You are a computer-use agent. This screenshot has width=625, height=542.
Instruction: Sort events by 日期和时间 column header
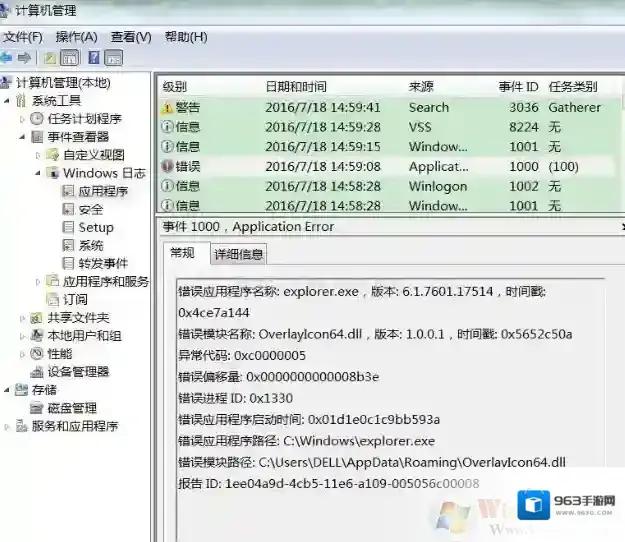[295, 87]
